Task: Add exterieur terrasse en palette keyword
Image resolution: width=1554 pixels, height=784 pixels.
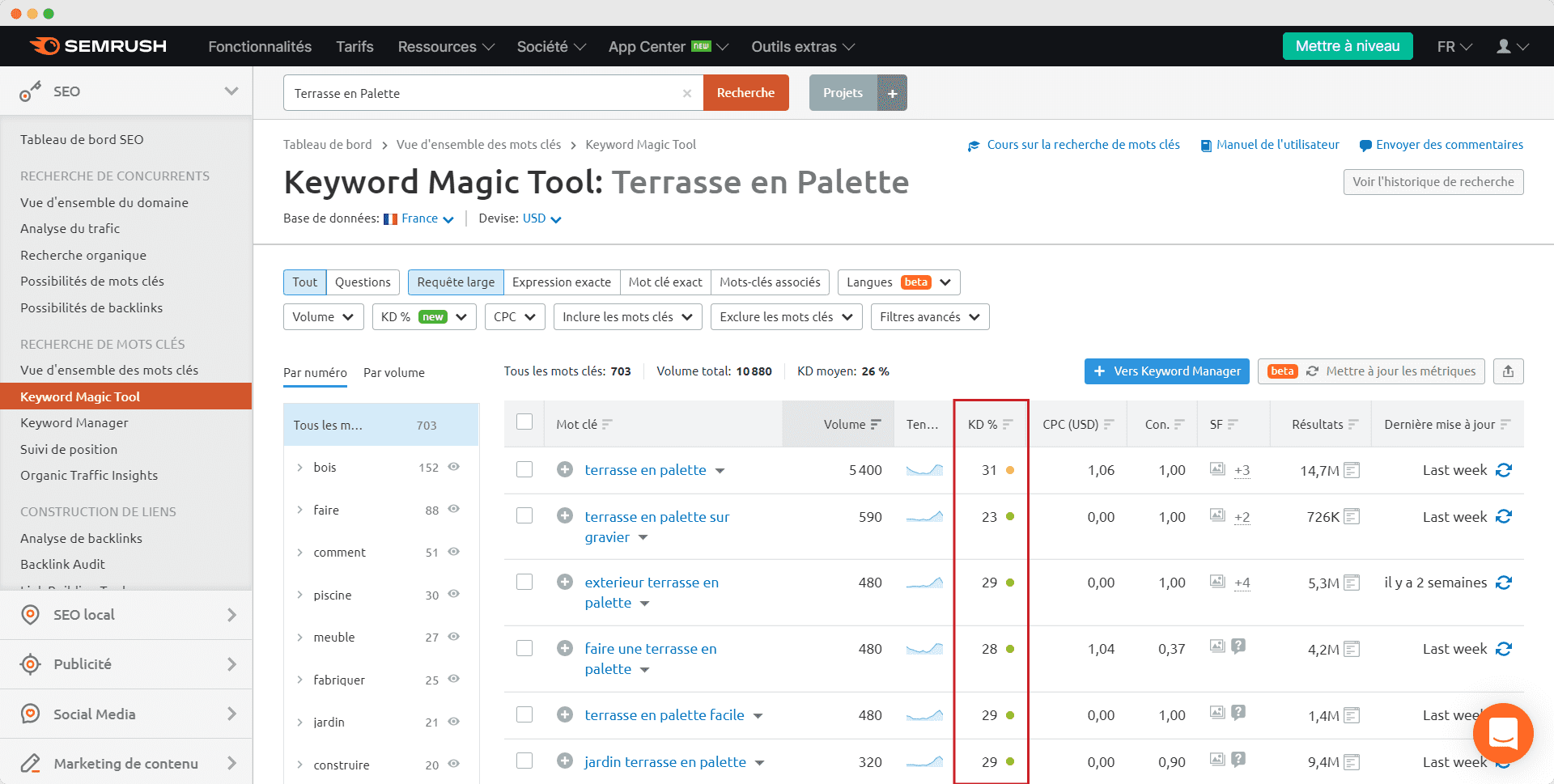Action: (x=565, y=582)
